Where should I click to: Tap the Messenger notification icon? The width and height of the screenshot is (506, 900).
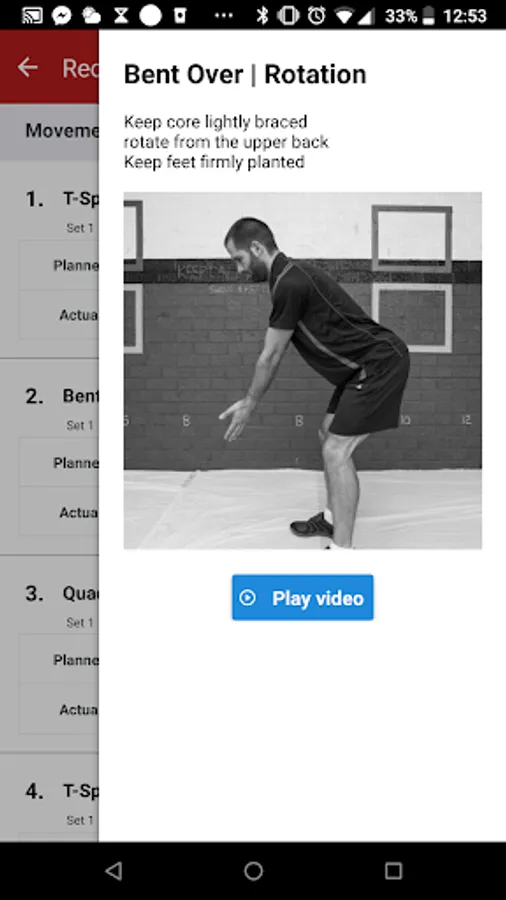coord(61,15)
